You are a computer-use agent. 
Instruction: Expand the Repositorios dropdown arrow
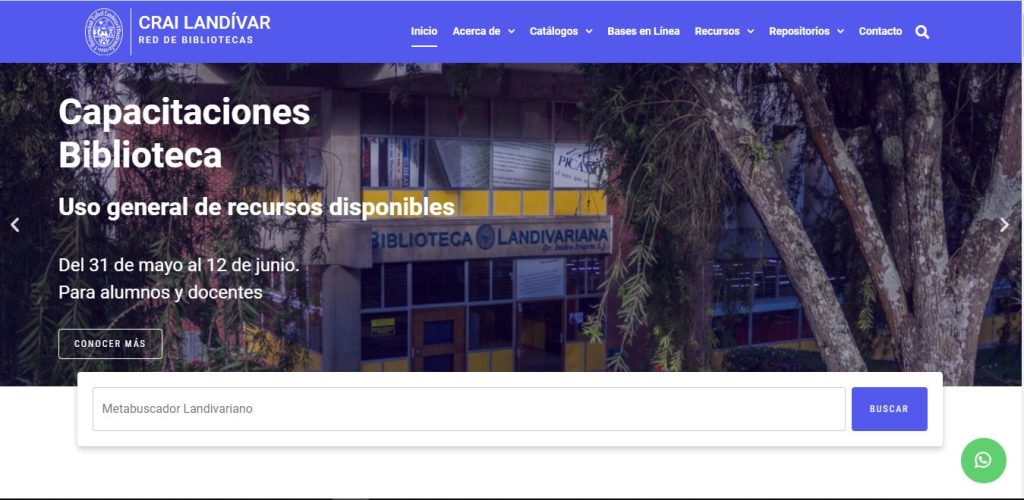840,31
